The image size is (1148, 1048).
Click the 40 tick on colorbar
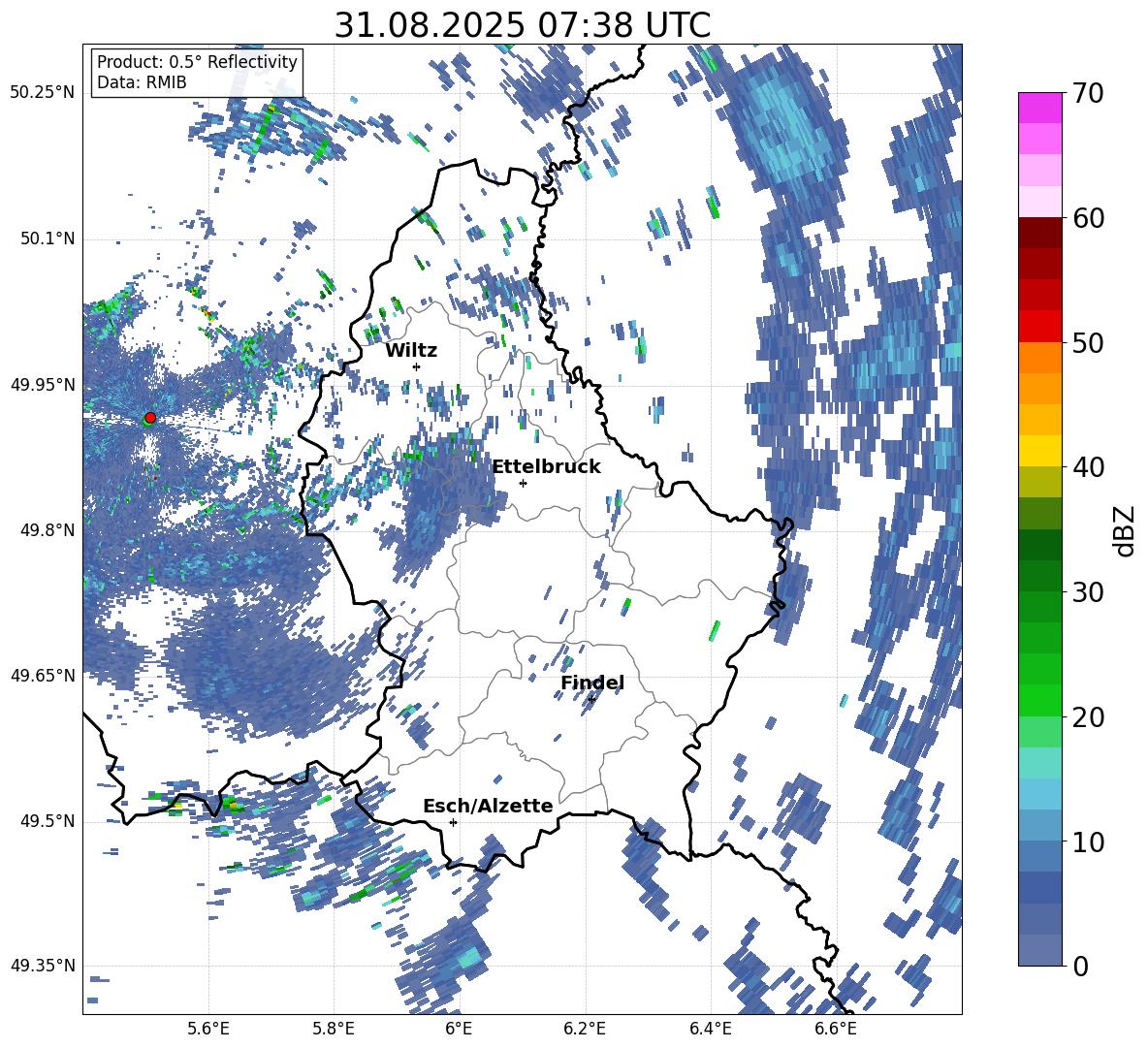1088,467
